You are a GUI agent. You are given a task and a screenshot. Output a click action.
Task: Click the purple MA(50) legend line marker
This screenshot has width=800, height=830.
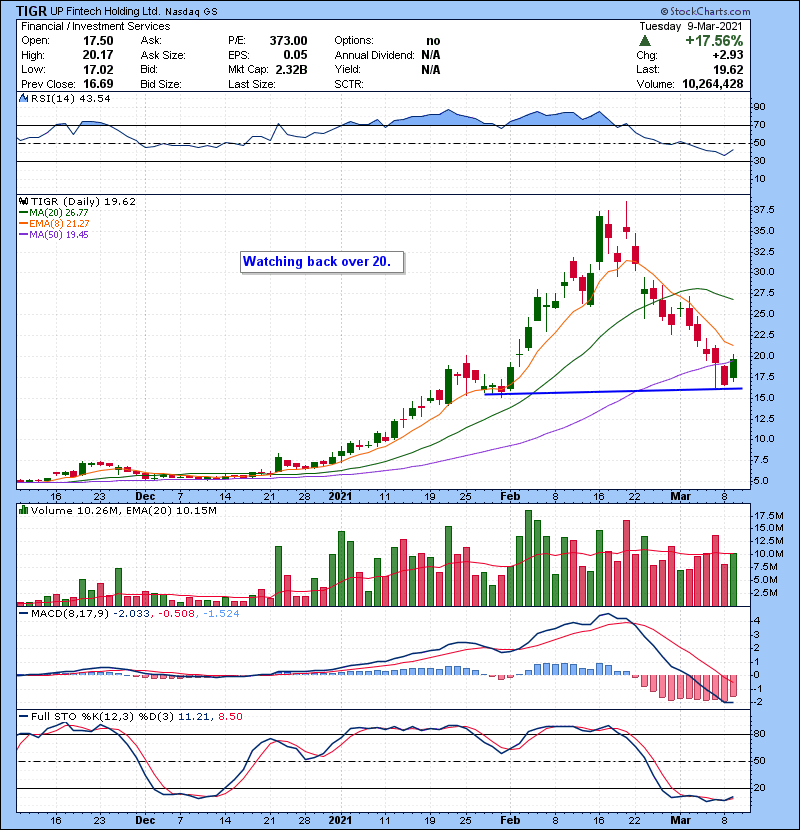(24, 235)
